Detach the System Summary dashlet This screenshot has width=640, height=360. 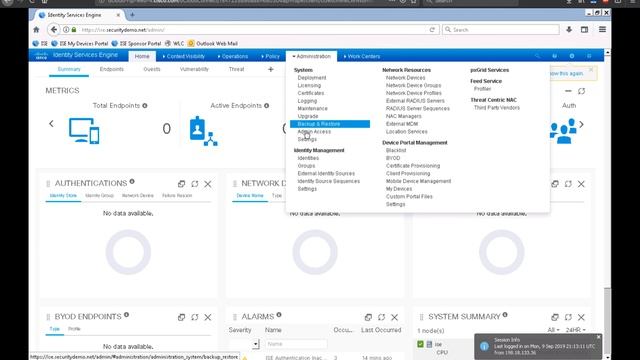tap(555, 317)
